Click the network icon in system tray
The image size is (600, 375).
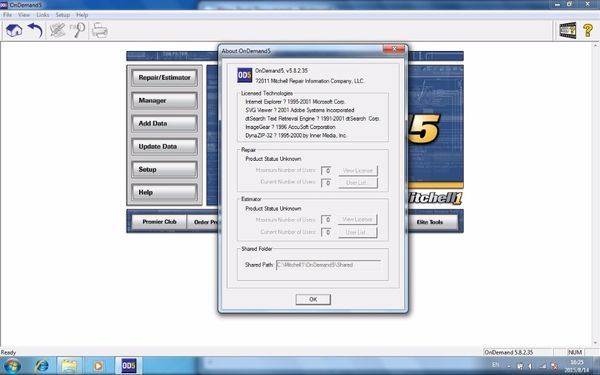point(543,366)
